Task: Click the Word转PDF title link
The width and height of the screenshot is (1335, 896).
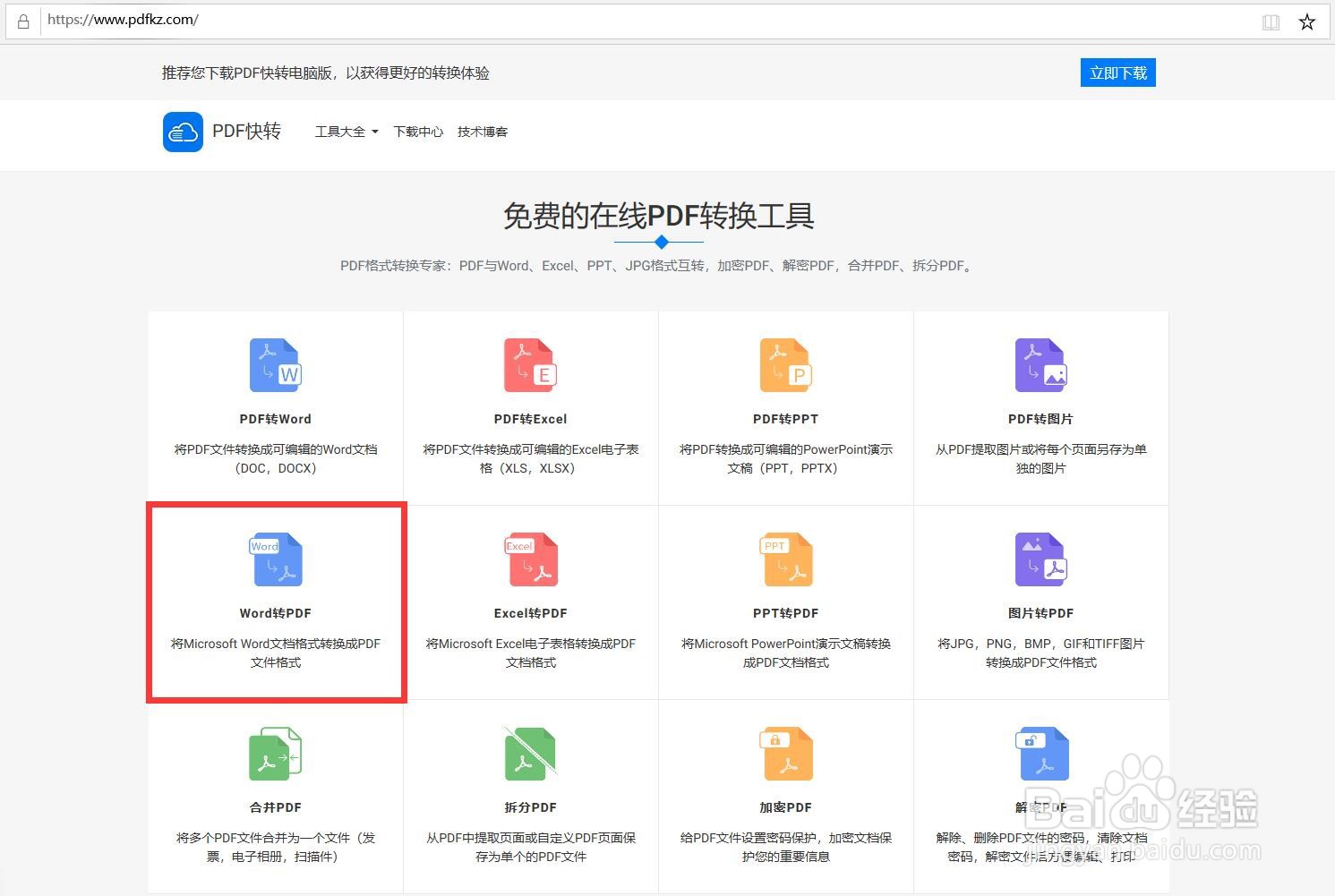Action: click(x=276, y=613)
